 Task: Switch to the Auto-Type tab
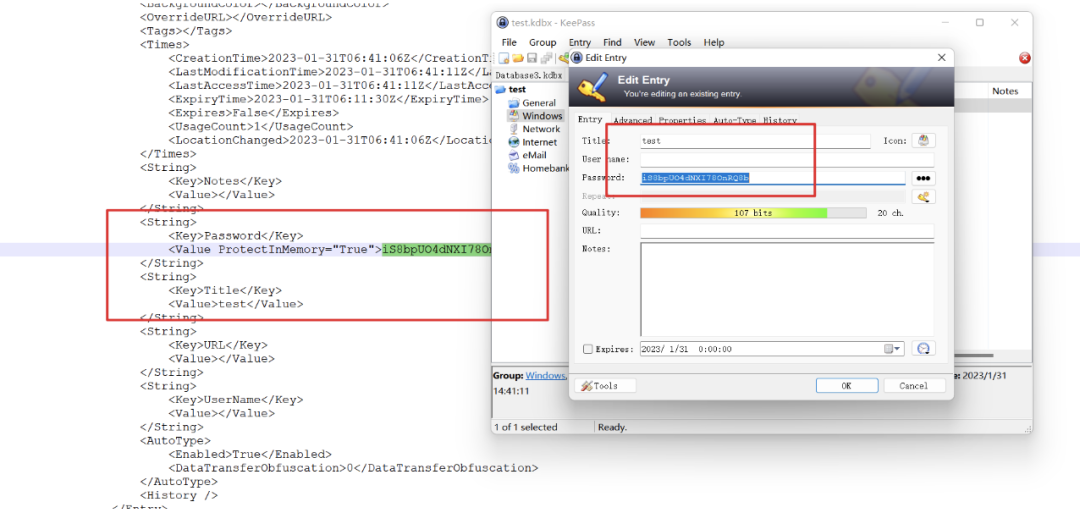point(734,121)
